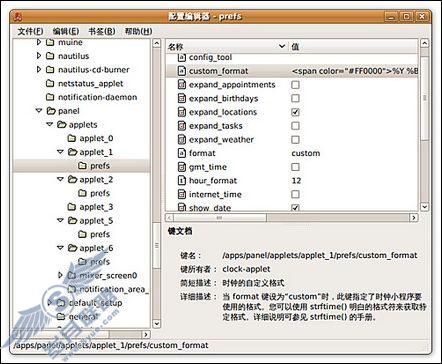
Task: Collapse the applets tree node
Action: click(x=50, y=124)
